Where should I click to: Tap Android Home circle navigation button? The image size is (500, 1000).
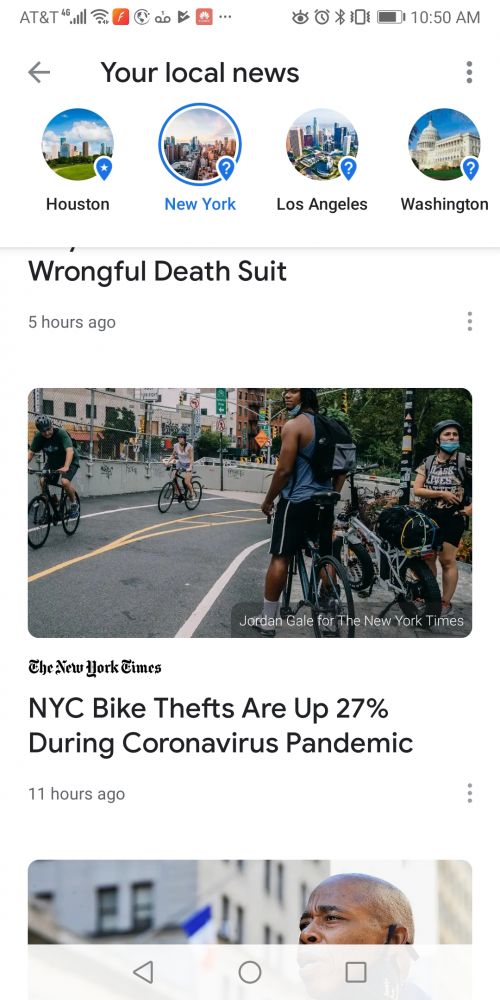click(x=250, y=972)
